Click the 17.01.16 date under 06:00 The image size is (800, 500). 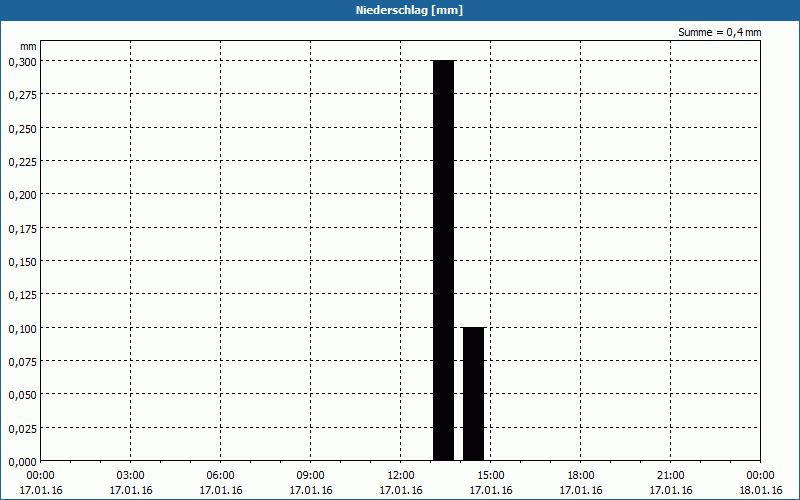220,490
